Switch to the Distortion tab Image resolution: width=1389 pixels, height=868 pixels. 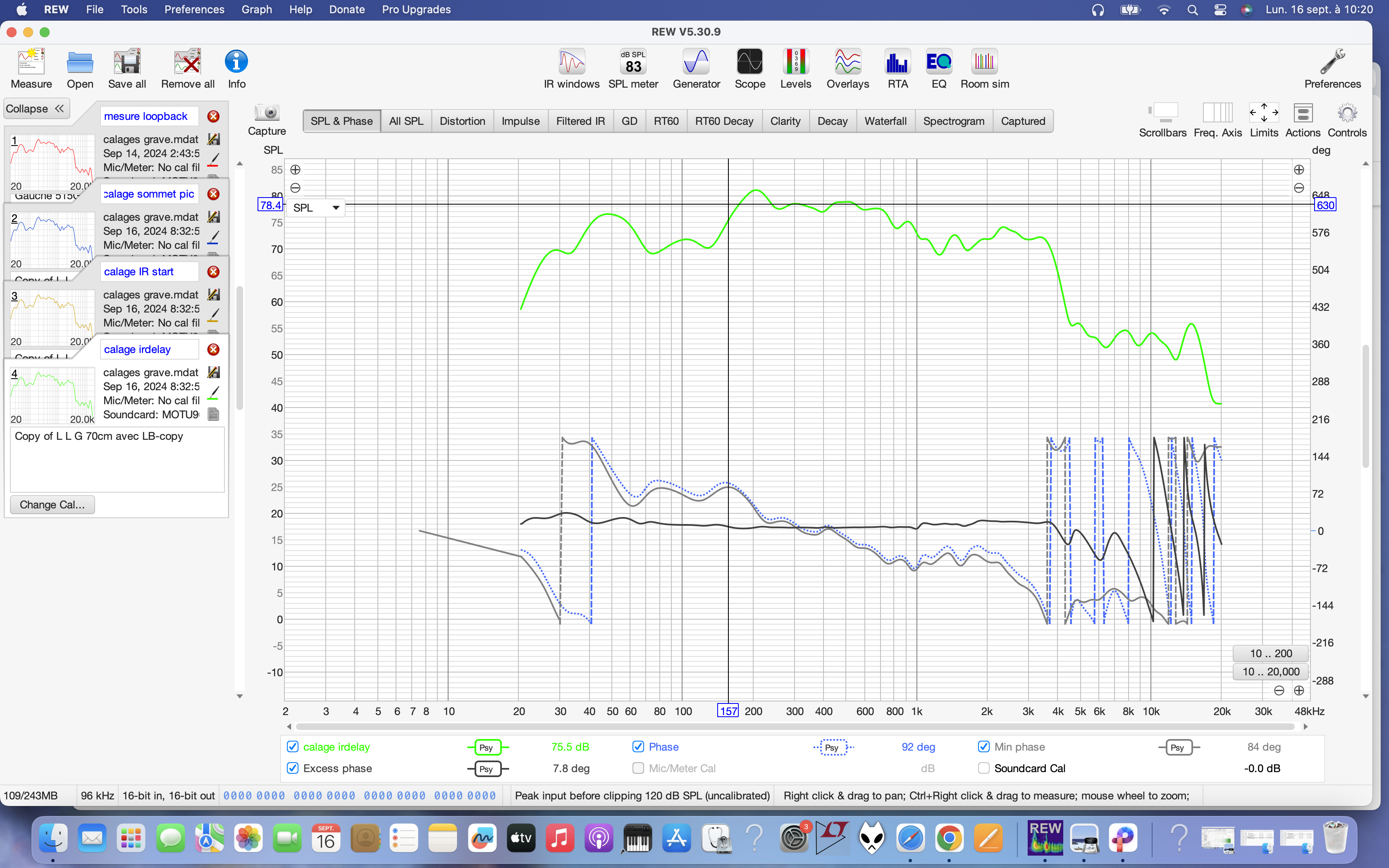pos(462,121)
